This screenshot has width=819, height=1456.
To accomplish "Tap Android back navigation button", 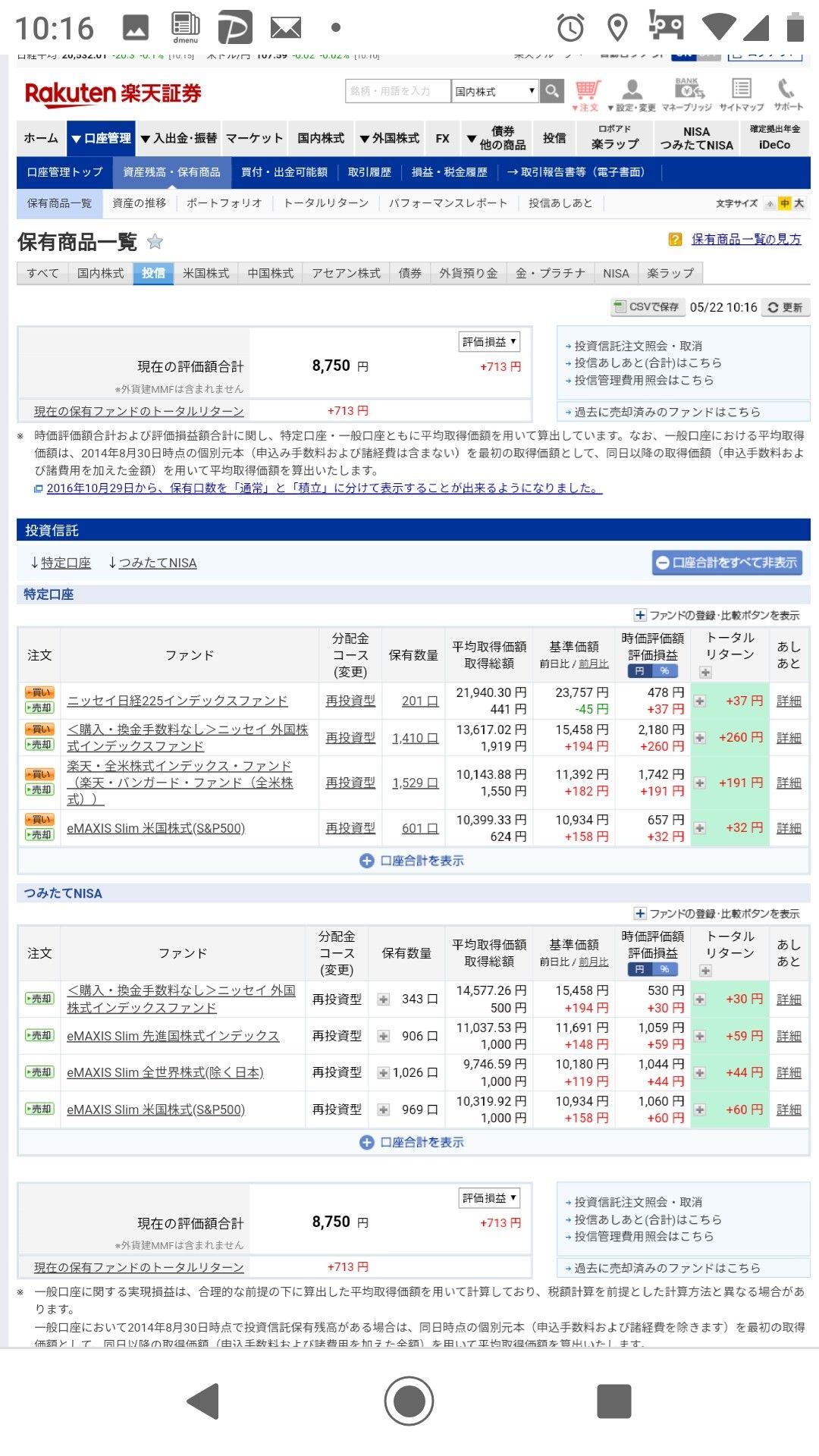I will point(204,1401).
